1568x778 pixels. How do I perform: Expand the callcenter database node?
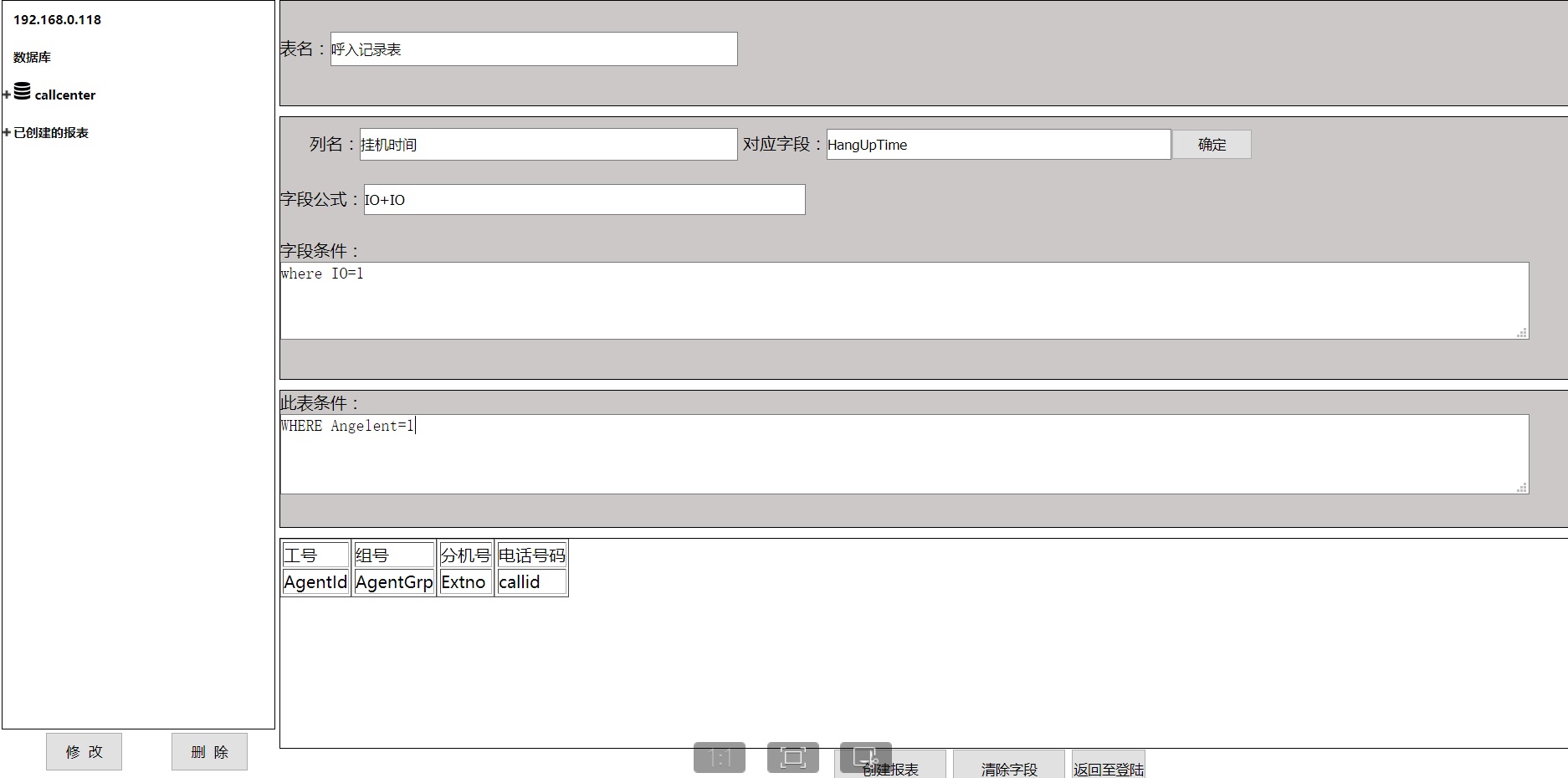pyautogui.click(x=7, y=95)
